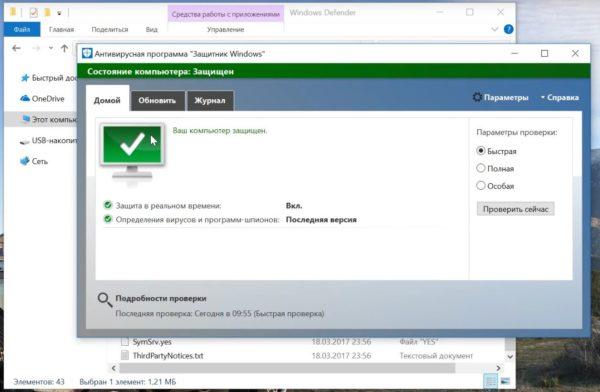Screen dimensions: 600x392
Task: Switch to Домой tab
Action: (x=107, y=100)
